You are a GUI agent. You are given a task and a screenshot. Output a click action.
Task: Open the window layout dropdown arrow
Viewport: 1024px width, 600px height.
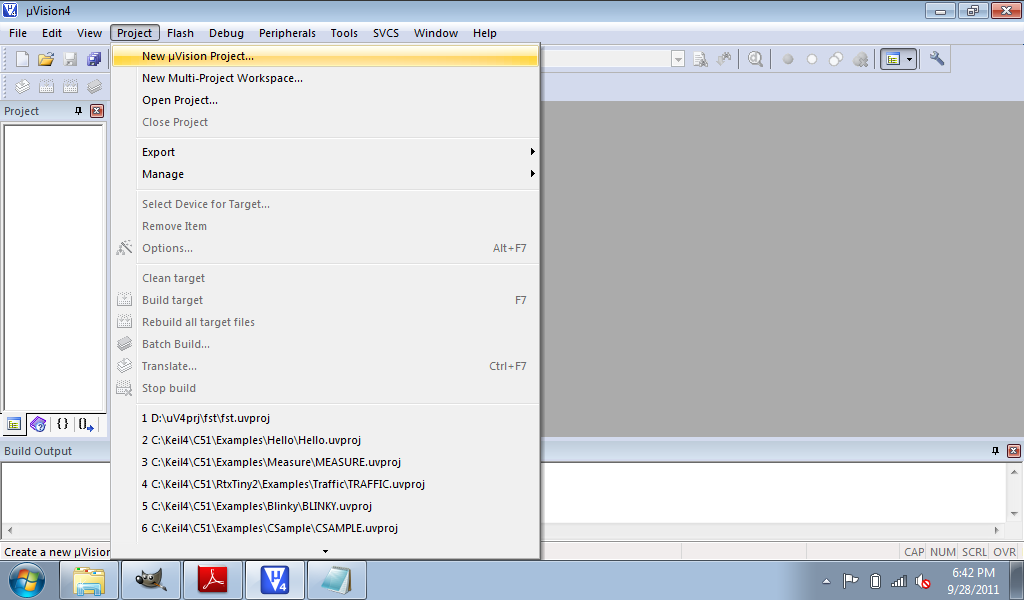pyautogui.click(x=910, y=59)
